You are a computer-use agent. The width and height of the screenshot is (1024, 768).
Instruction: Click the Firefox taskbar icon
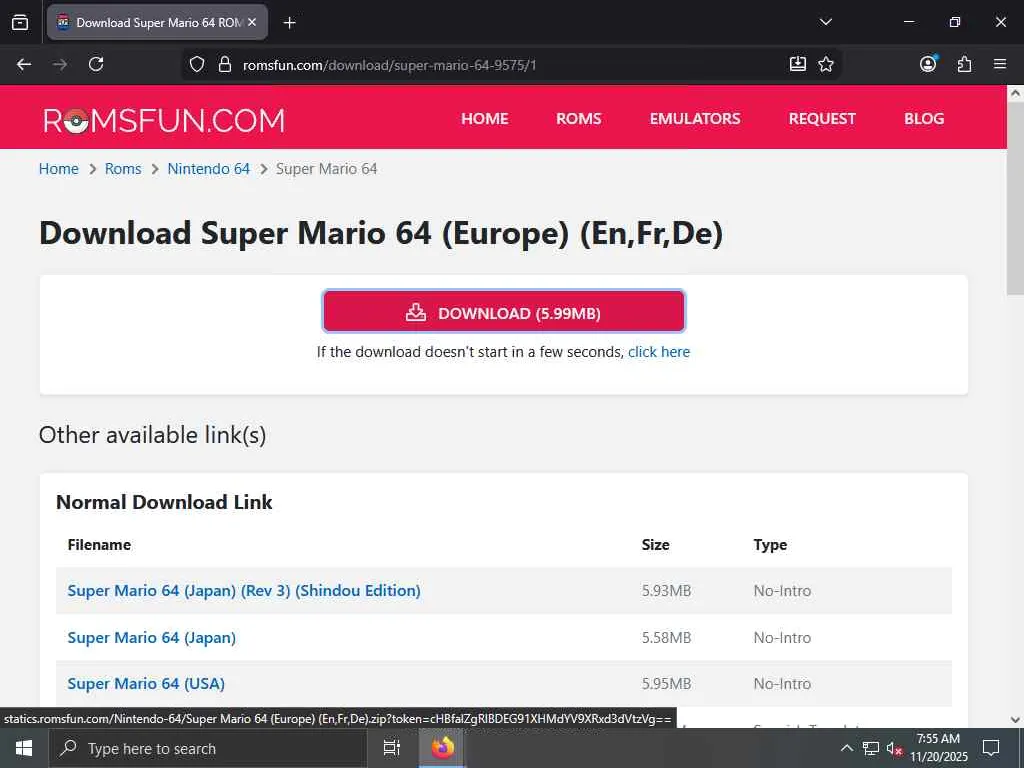(442, 748)
